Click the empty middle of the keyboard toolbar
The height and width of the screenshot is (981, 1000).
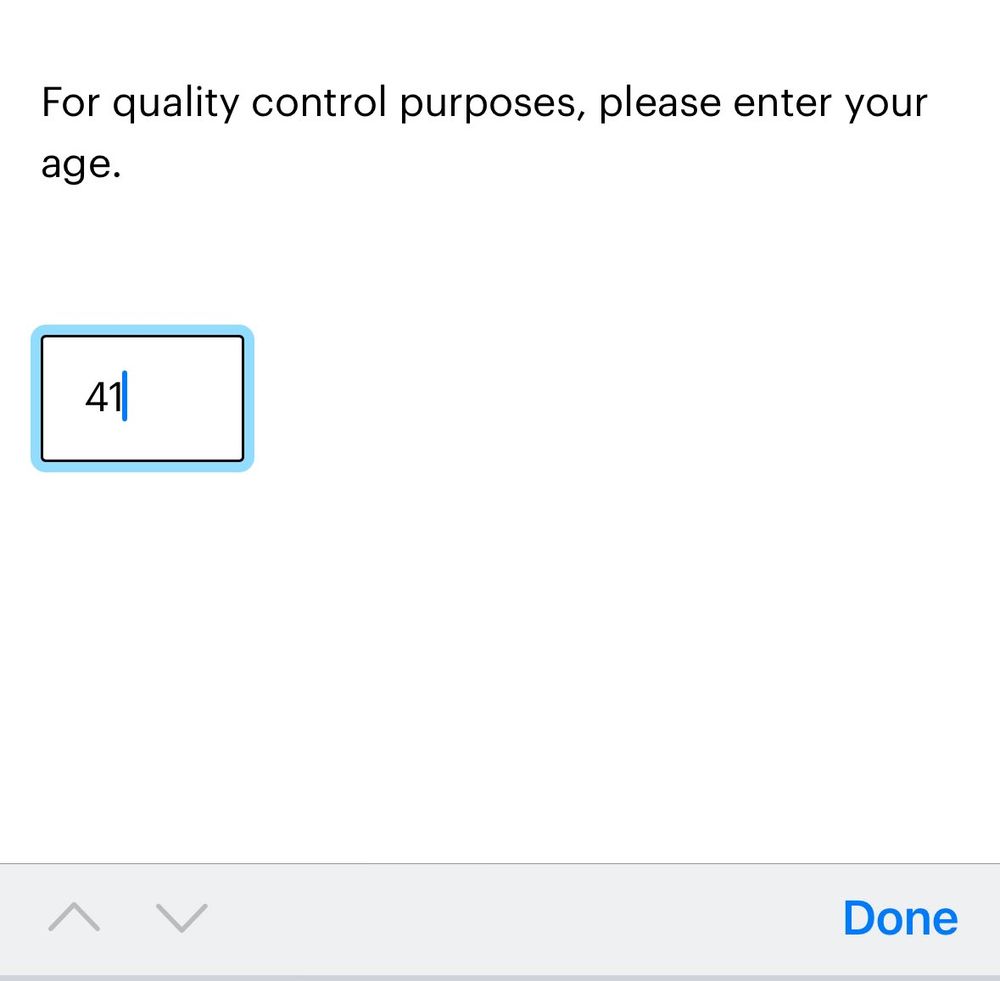click(523, 918)
